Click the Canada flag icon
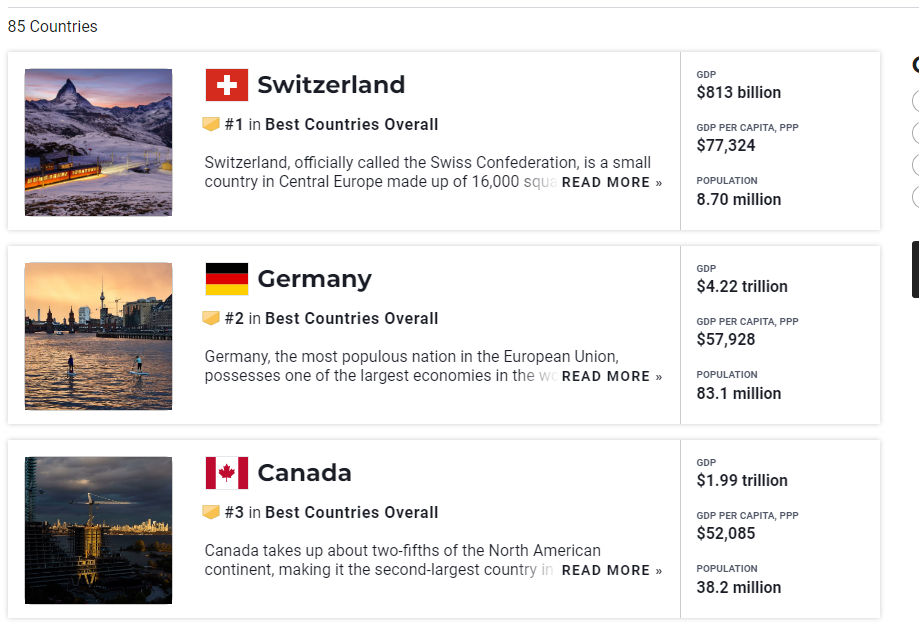 227,473
